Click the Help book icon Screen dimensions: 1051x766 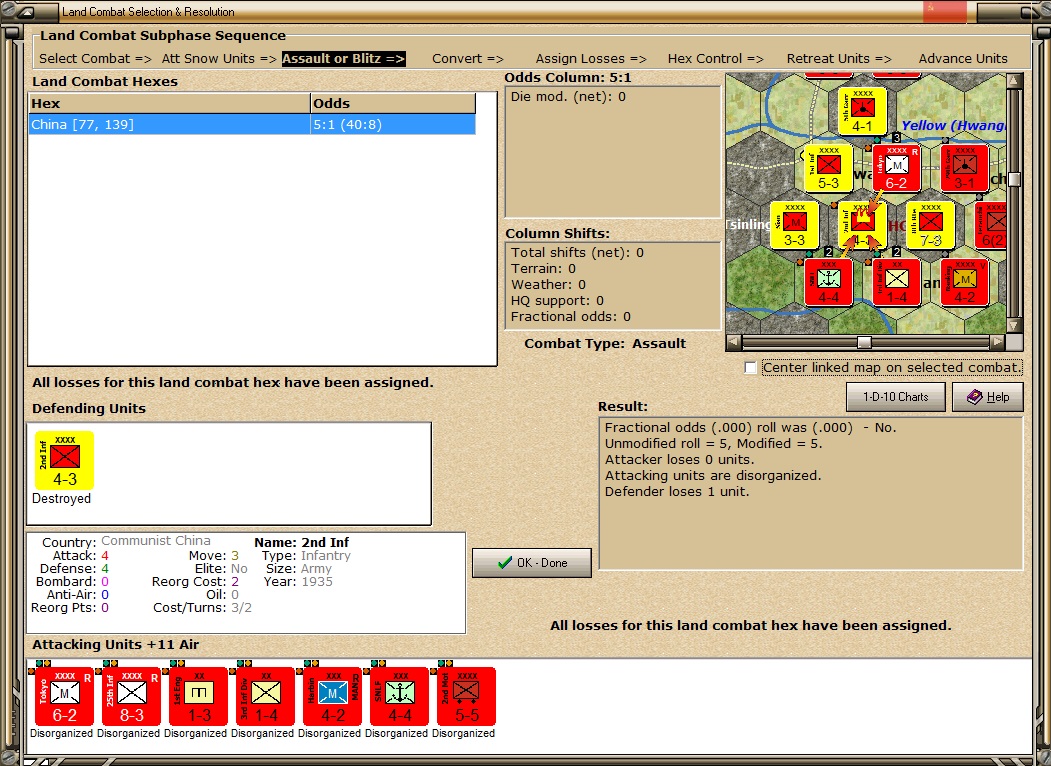click(974, 397)
